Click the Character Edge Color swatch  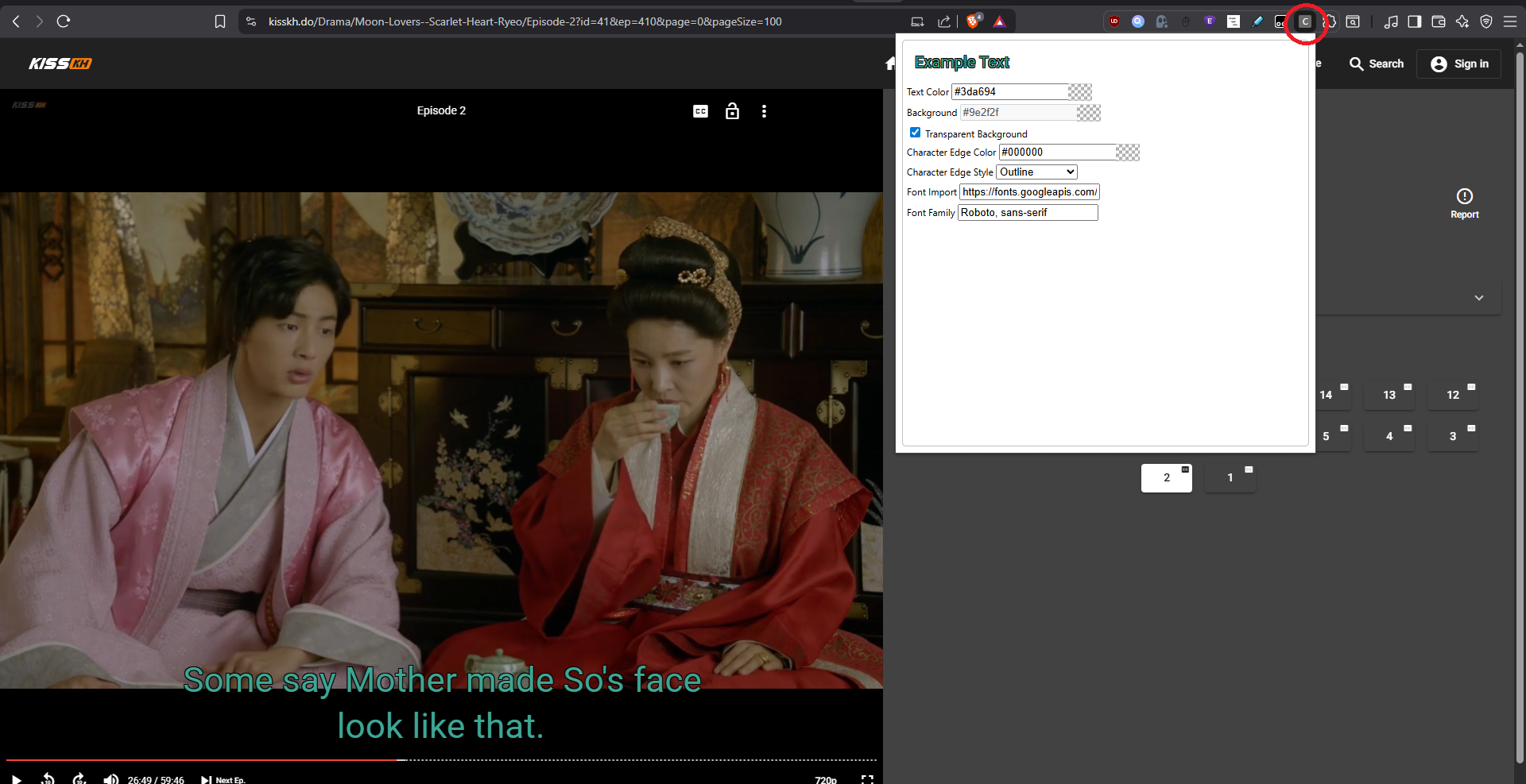tap(1128, 153)
